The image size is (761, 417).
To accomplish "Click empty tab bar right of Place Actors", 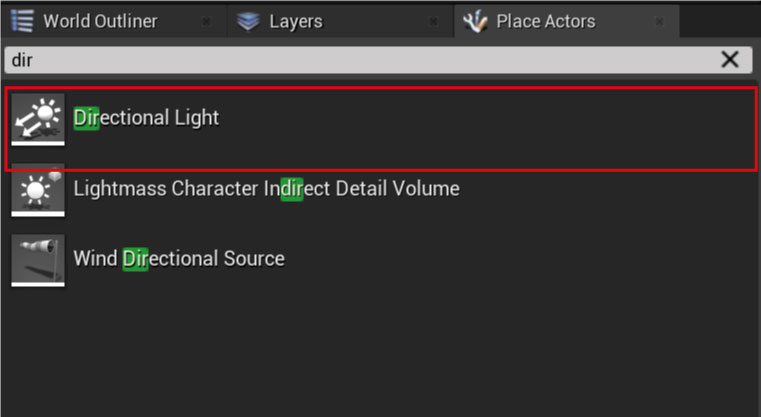I will tap(720, 20).
